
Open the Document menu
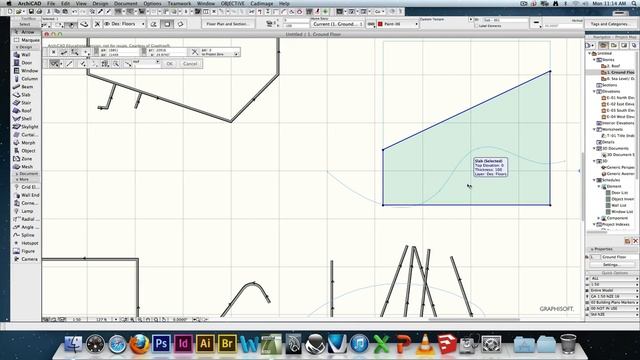point(126,3)
